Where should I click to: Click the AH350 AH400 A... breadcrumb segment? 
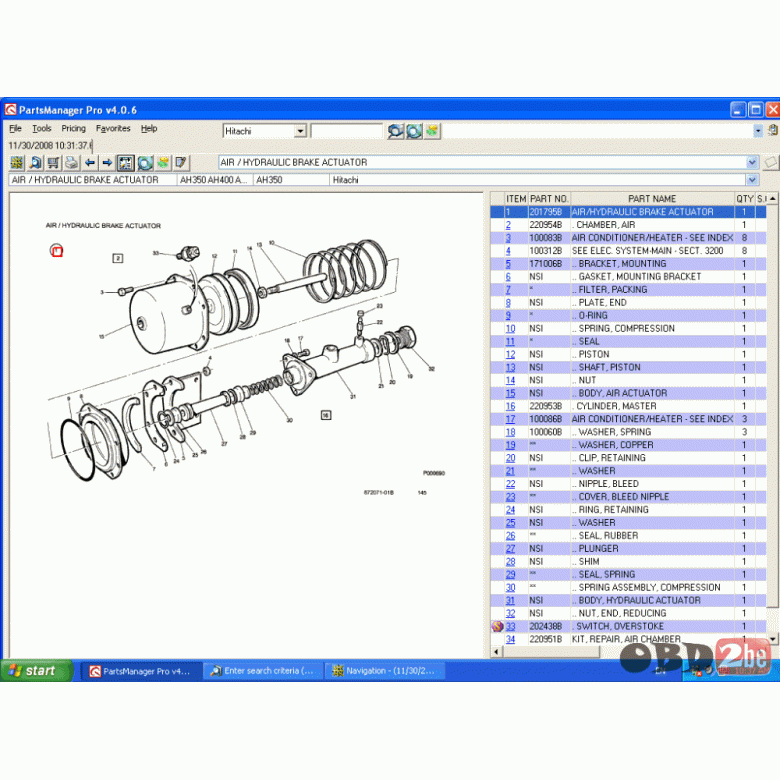(214, 180)
